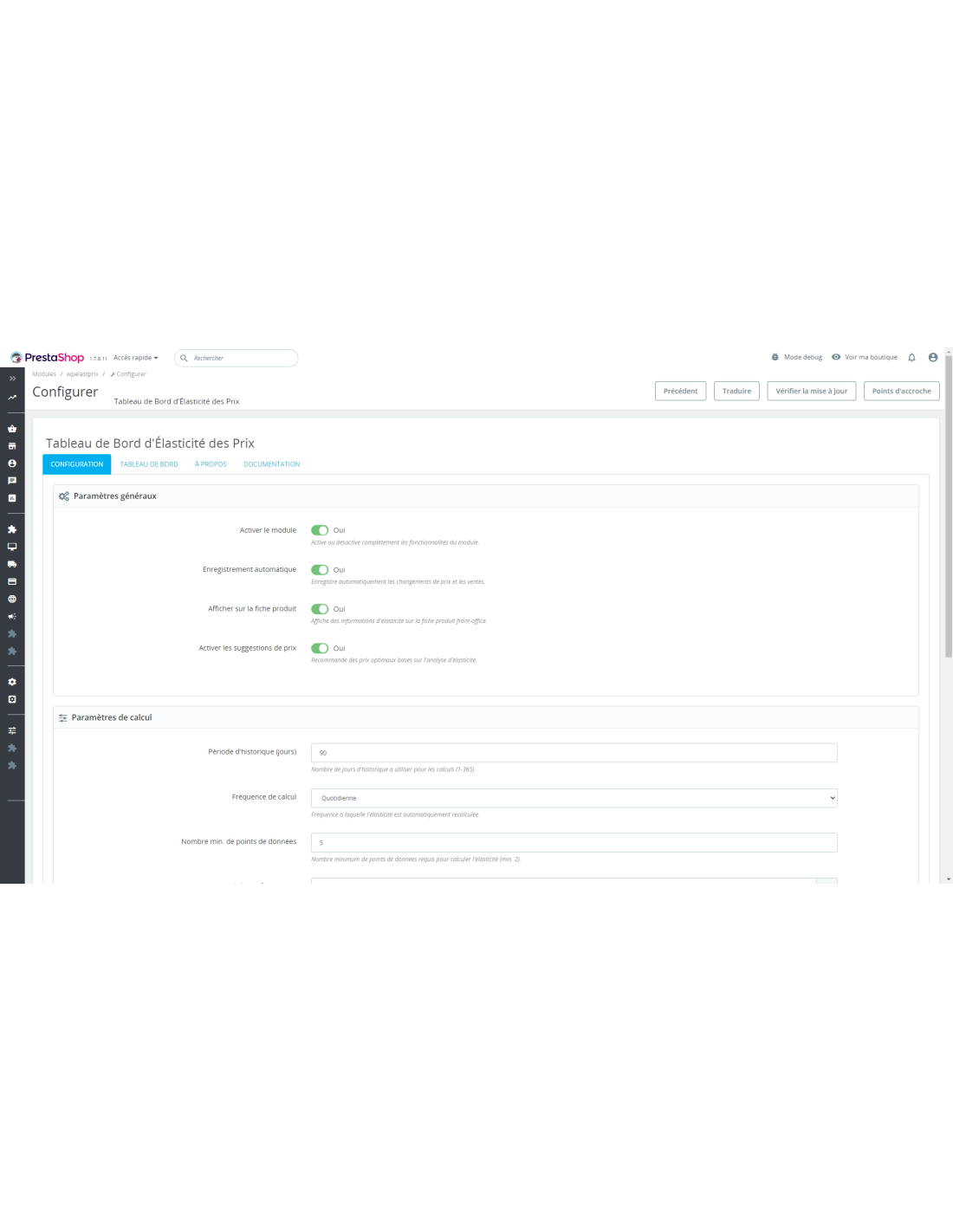Open Shop Parameters round gear sidebar icon

12,682
